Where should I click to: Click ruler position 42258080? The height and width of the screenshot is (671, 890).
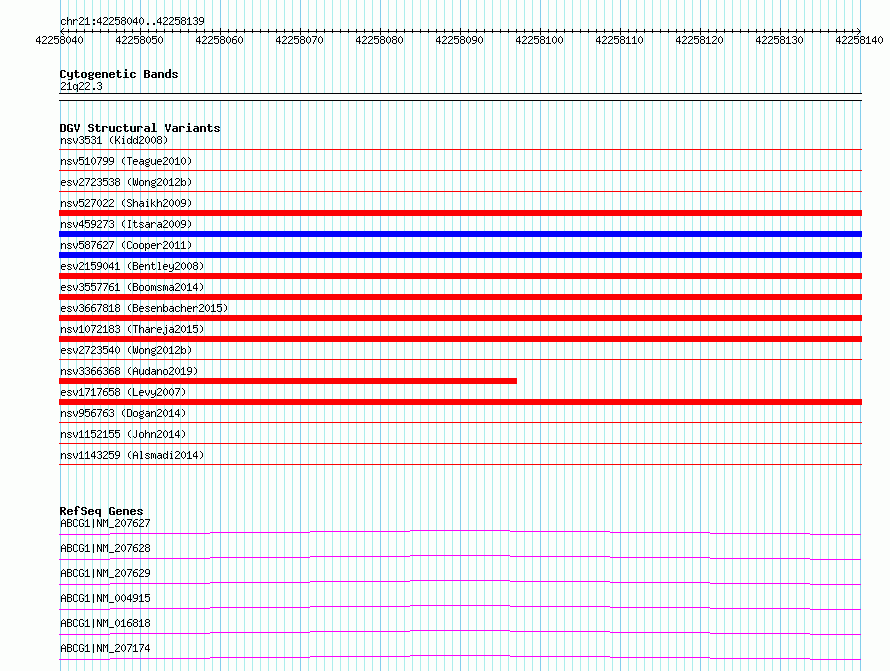tap(379, 40)
